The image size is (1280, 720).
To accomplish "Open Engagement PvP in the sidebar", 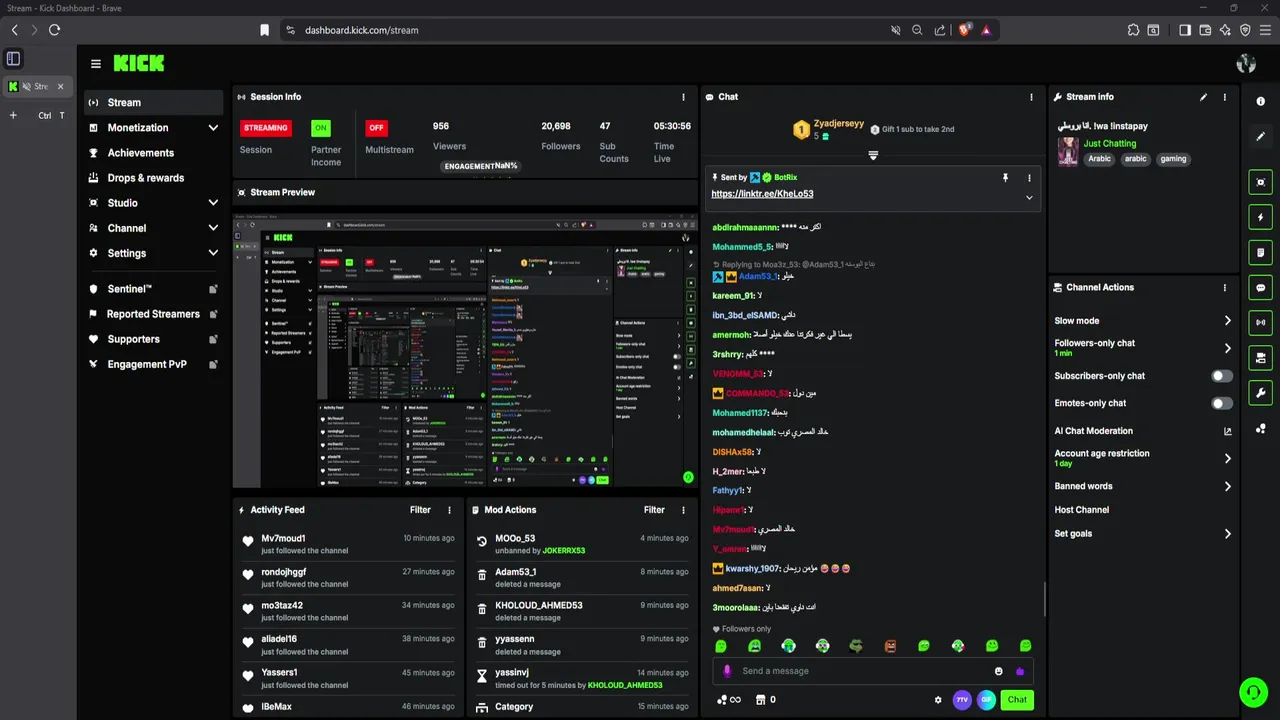I will click(152, 364).
